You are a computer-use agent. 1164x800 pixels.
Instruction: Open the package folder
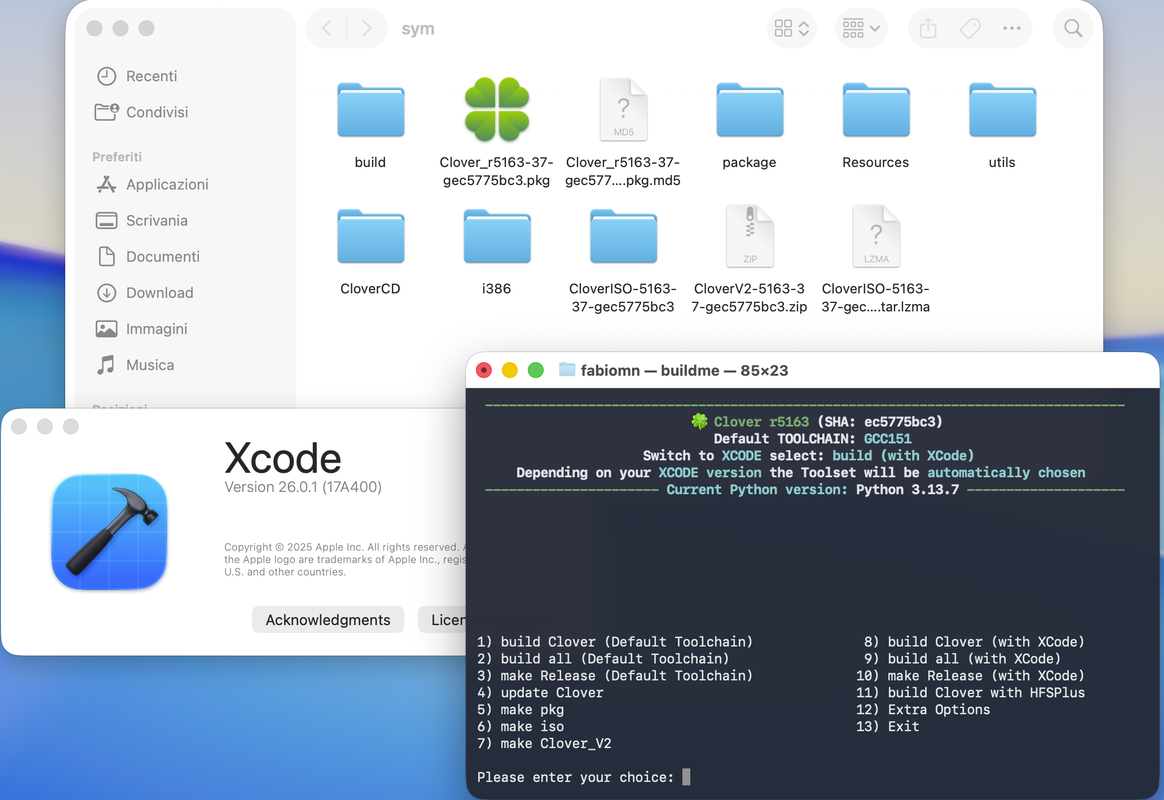coord(750,110)
